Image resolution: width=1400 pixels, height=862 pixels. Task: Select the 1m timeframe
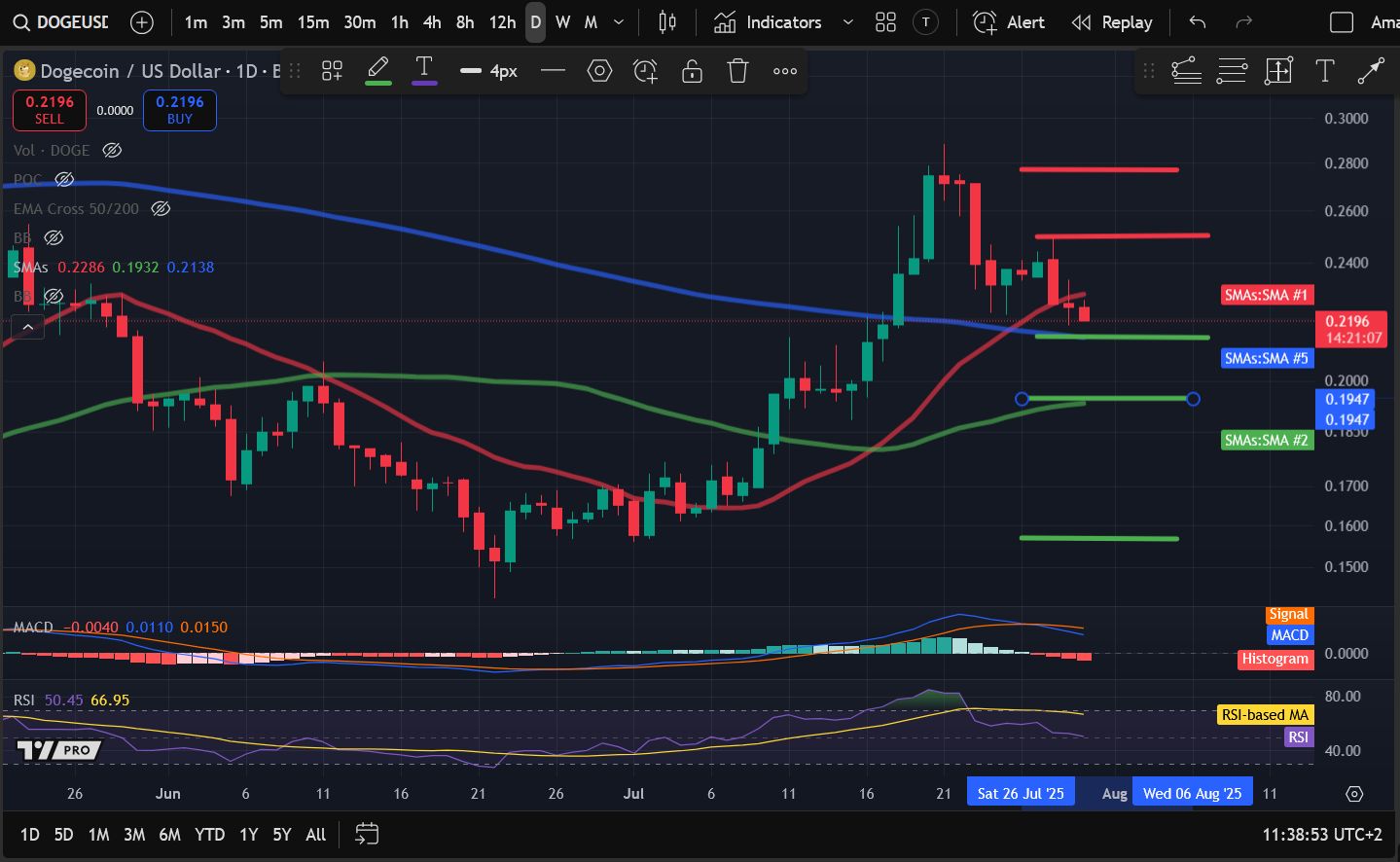click(196, 22)
